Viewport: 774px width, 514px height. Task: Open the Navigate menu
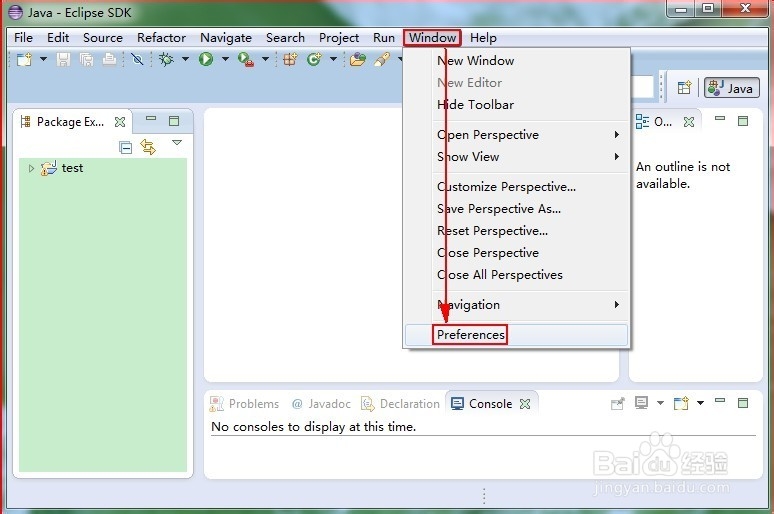click(x=226, y=38)
